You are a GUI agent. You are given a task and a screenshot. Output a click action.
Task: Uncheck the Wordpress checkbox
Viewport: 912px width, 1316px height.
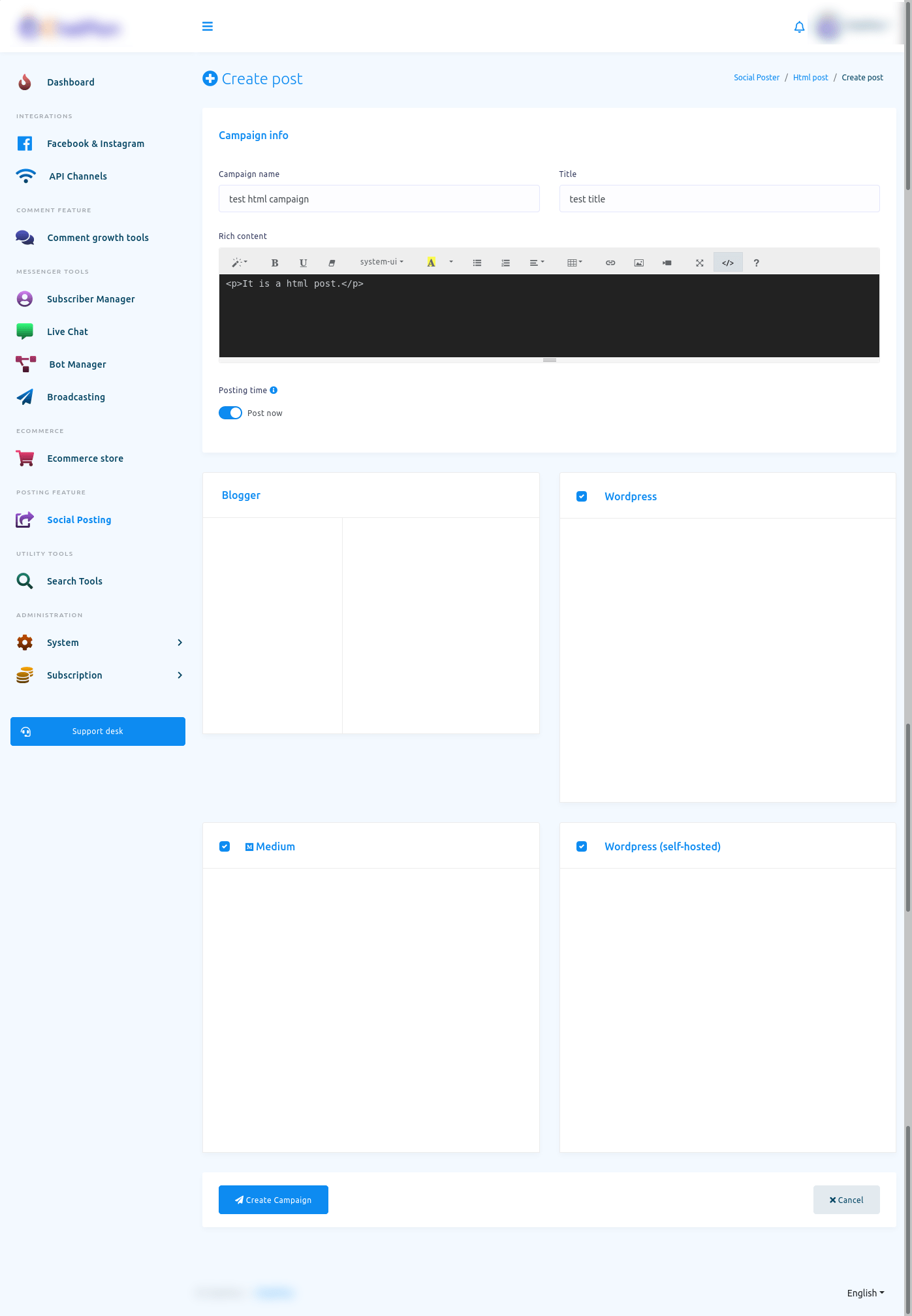(582, 497)
